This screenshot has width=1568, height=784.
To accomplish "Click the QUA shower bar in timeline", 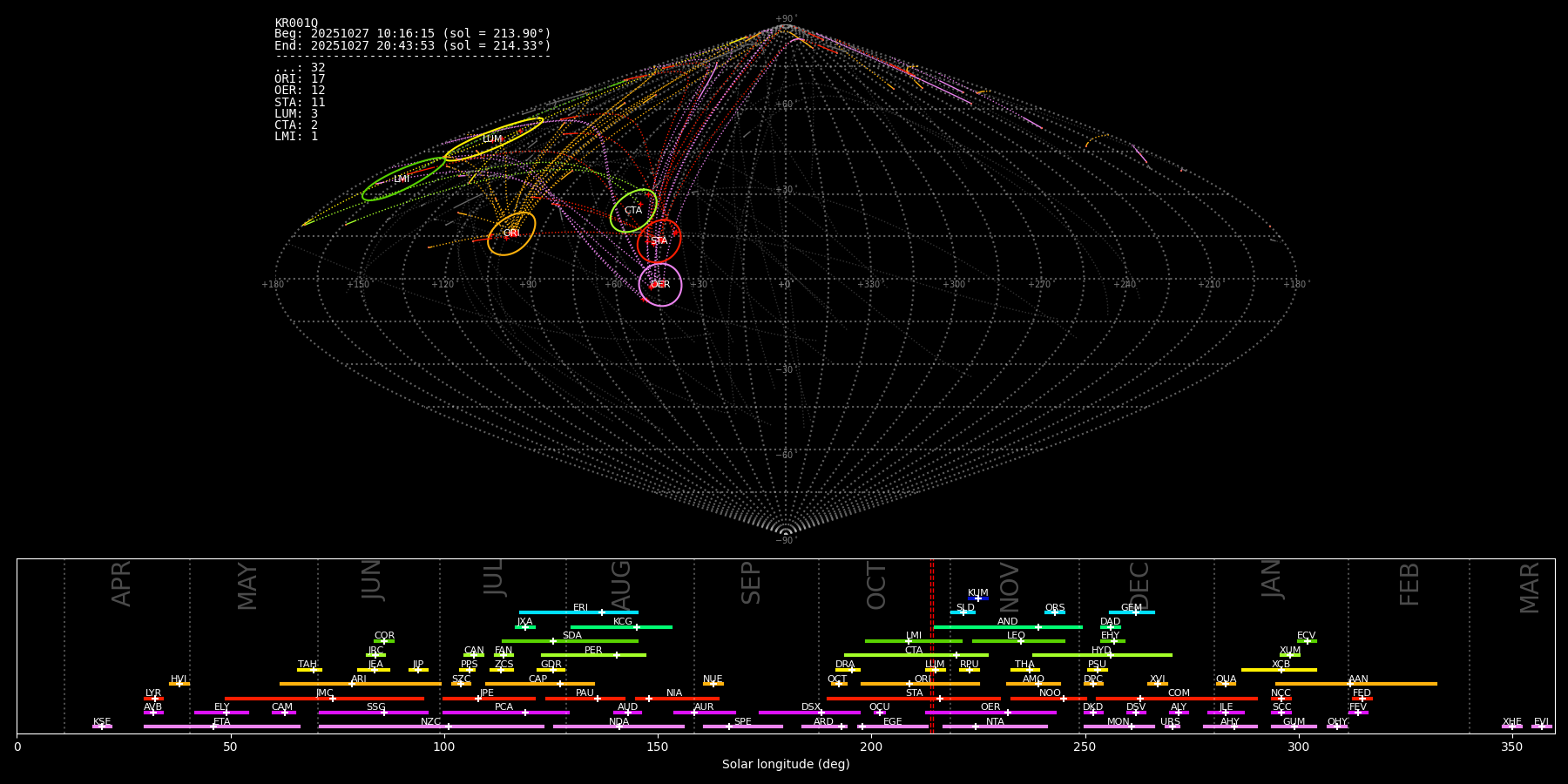I will pos(1226,684).
